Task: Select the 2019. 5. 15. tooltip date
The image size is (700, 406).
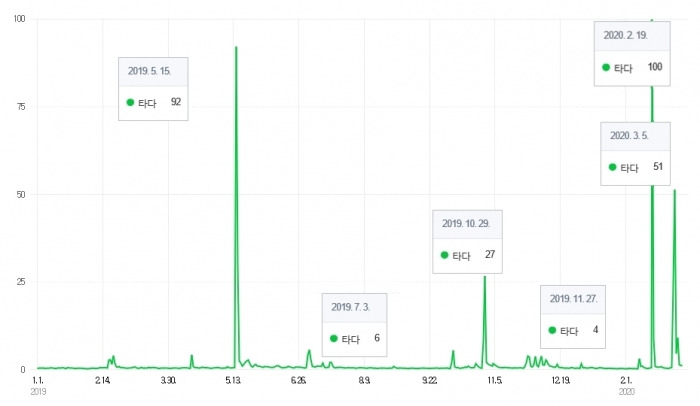Action: pos(150,71)
